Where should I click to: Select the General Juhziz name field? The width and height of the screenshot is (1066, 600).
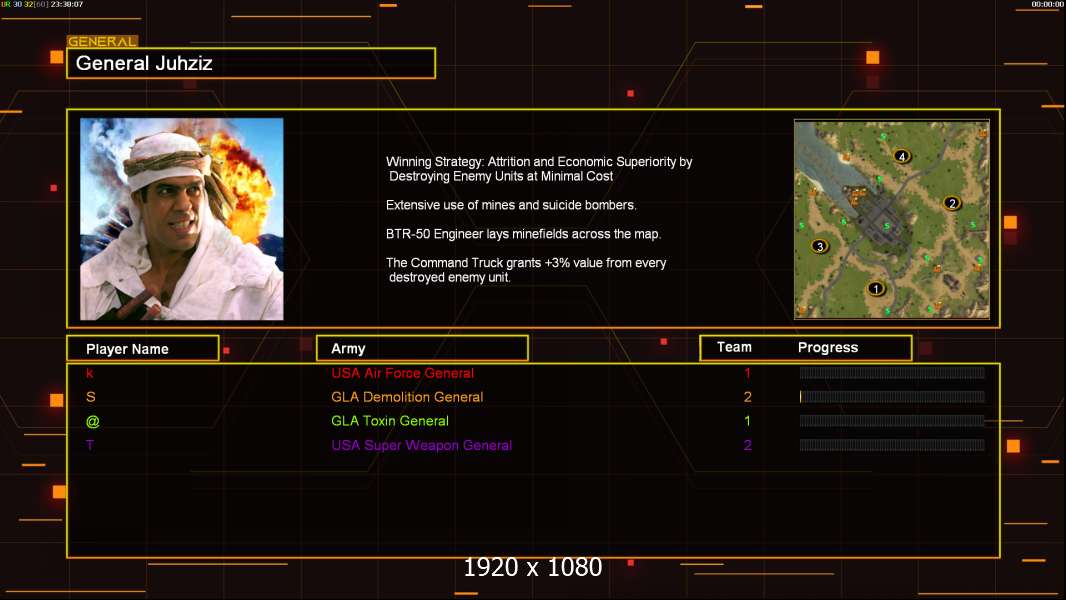point(251,63)
